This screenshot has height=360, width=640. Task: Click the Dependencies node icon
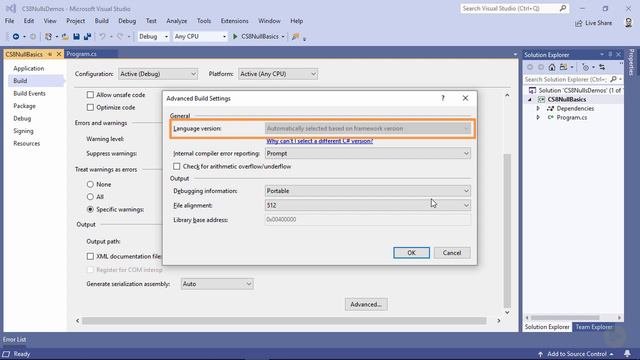(x=550, y=109)
